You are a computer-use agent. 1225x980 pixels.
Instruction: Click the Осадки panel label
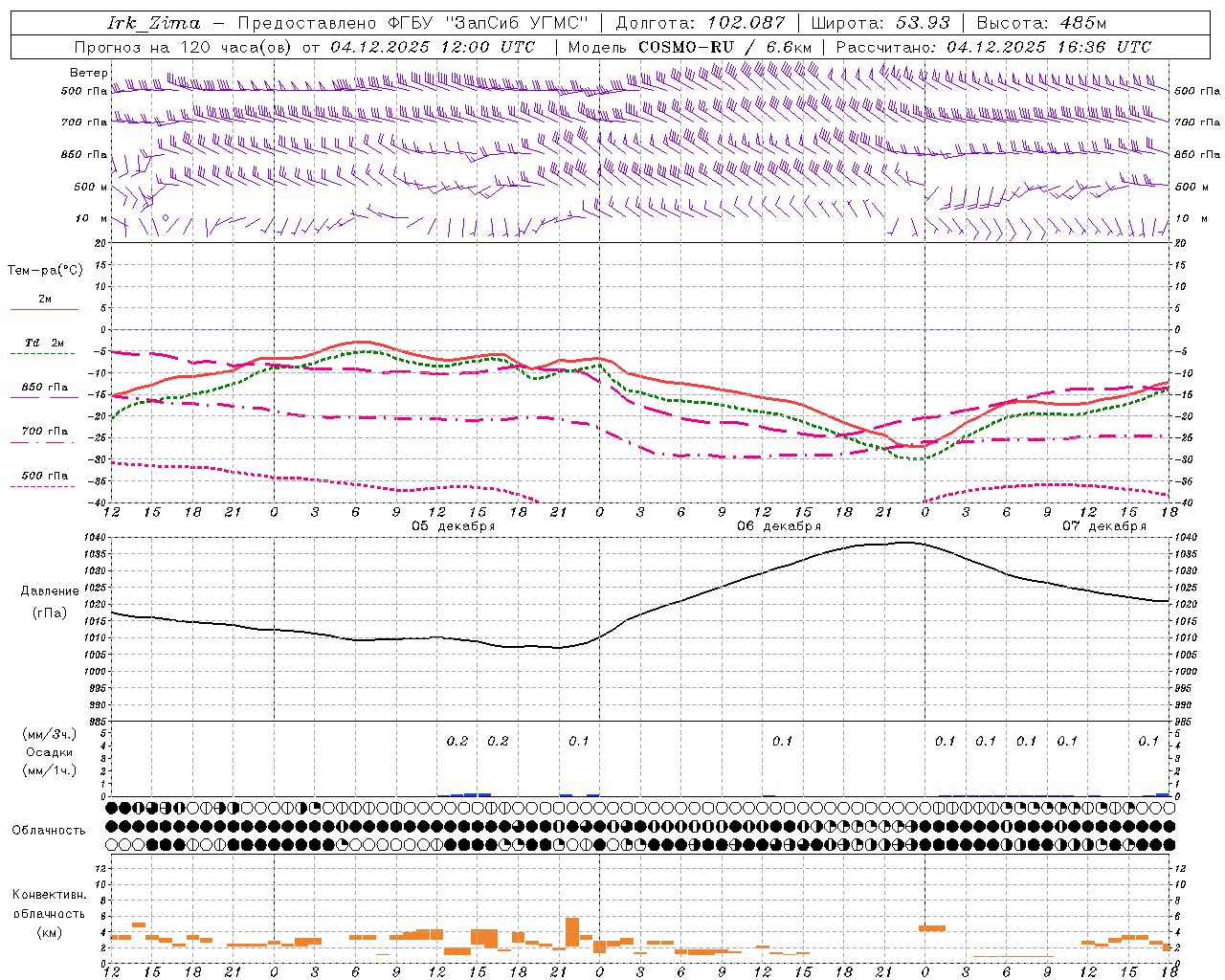[50, 752]
